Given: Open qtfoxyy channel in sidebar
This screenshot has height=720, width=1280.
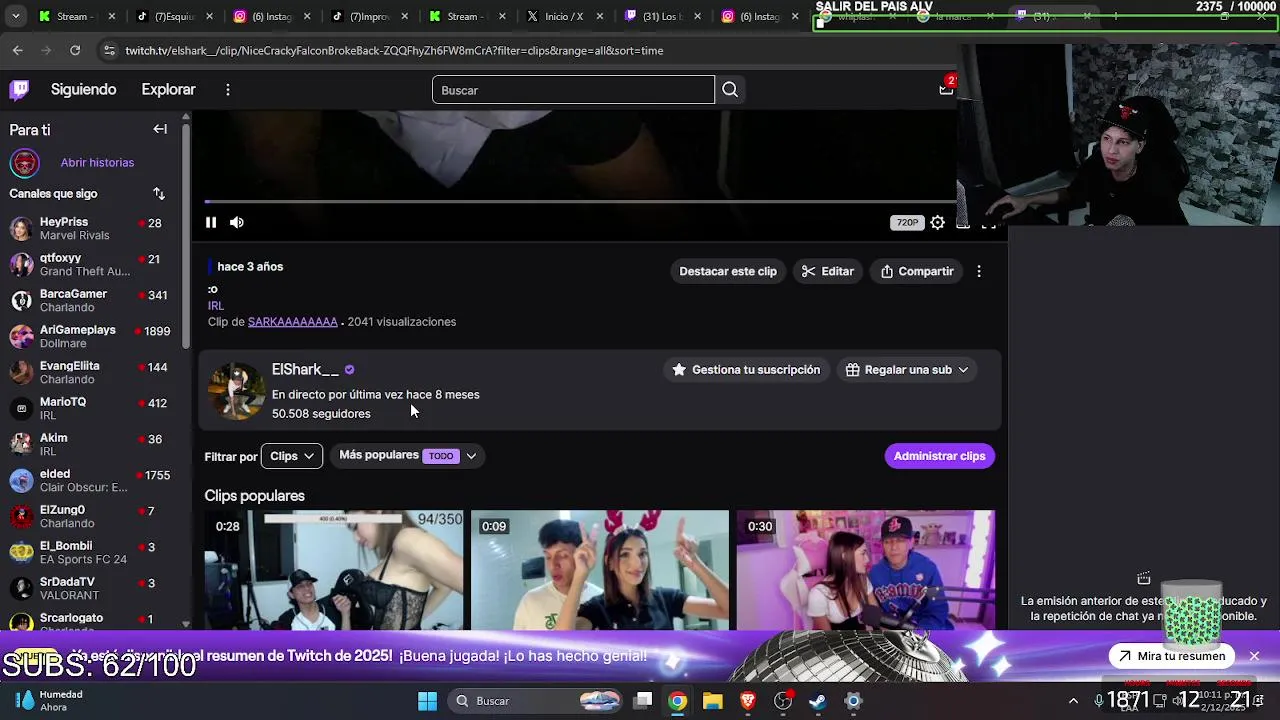Looking at the screenshot, I should (93, 264).
